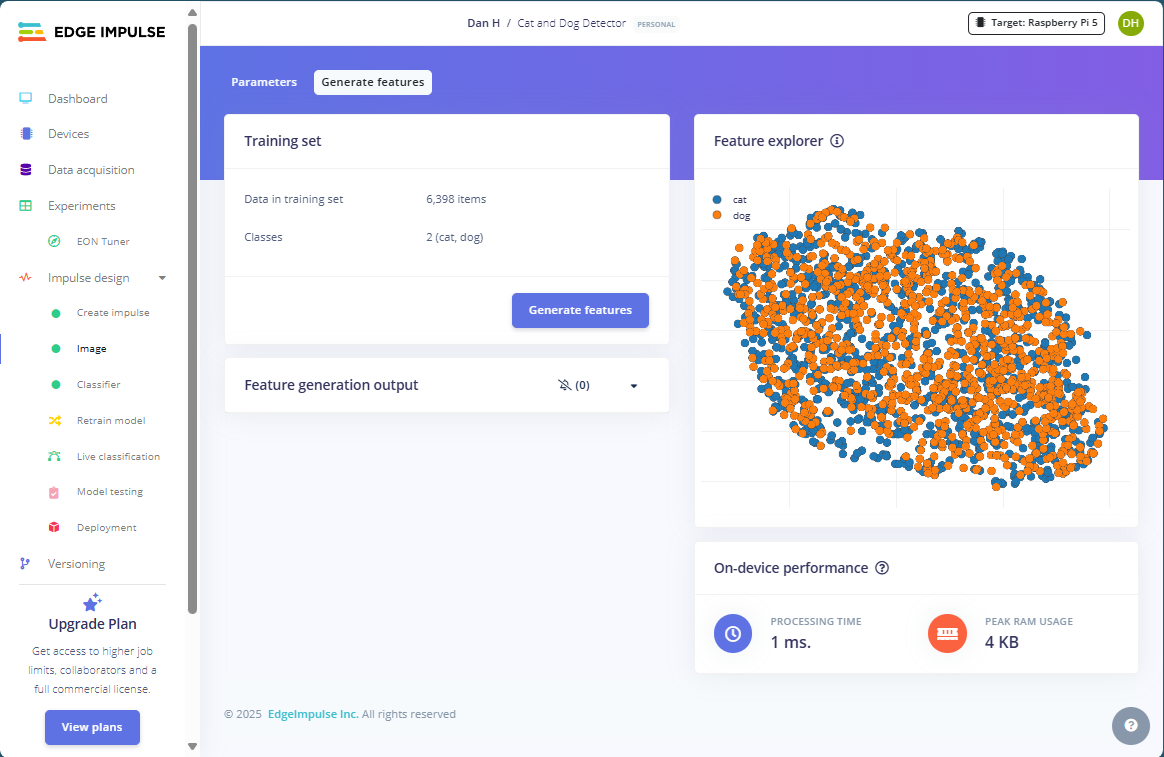Click the sidebar scroll down arrow
Image resolution: width=1164 pixels, height=757 pixels.
(192, 746)
